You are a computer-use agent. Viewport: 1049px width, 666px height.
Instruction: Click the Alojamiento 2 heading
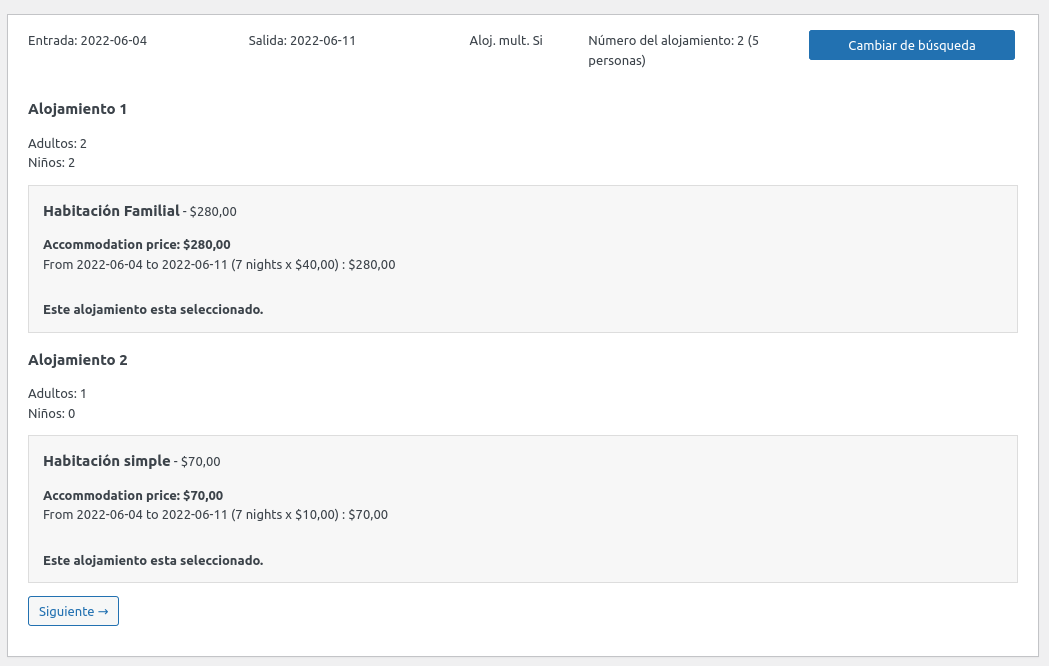coord(79,359)
